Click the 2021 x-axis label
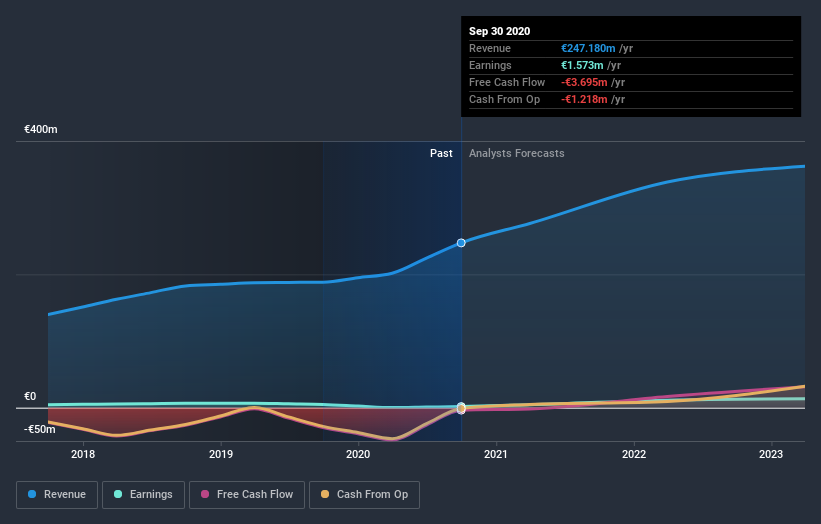 [496, 454]
